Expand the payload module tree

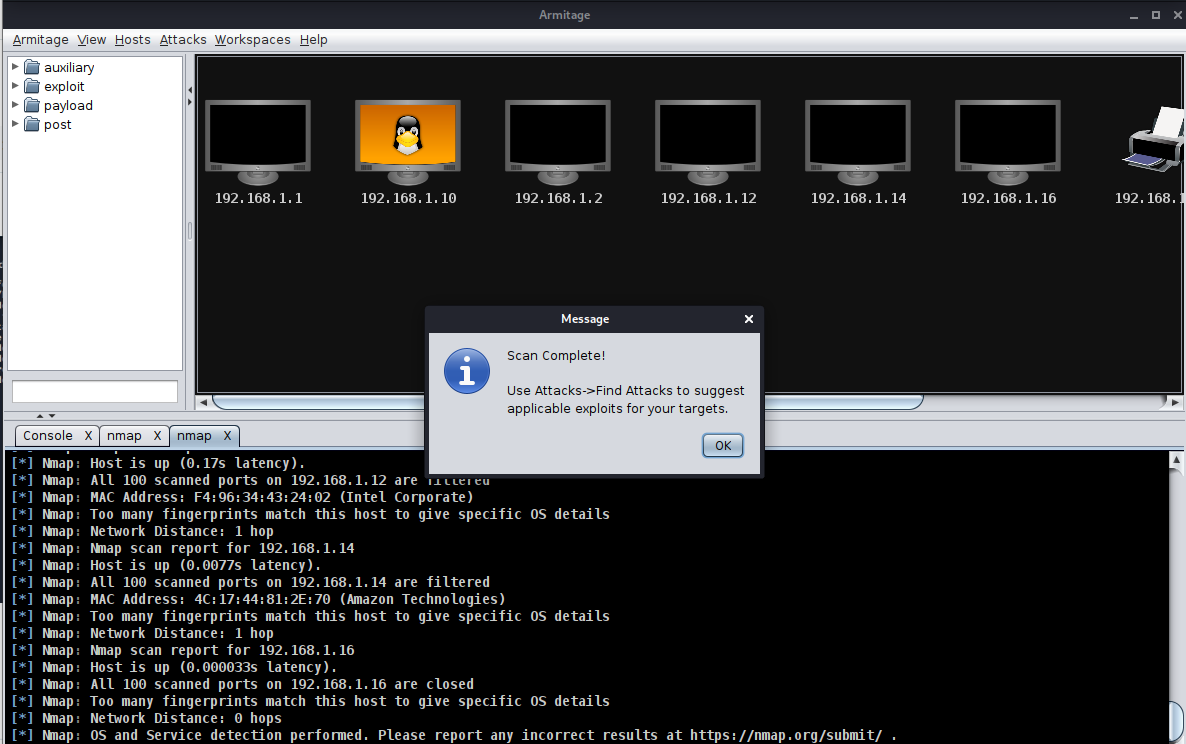(x=14, y=104)
